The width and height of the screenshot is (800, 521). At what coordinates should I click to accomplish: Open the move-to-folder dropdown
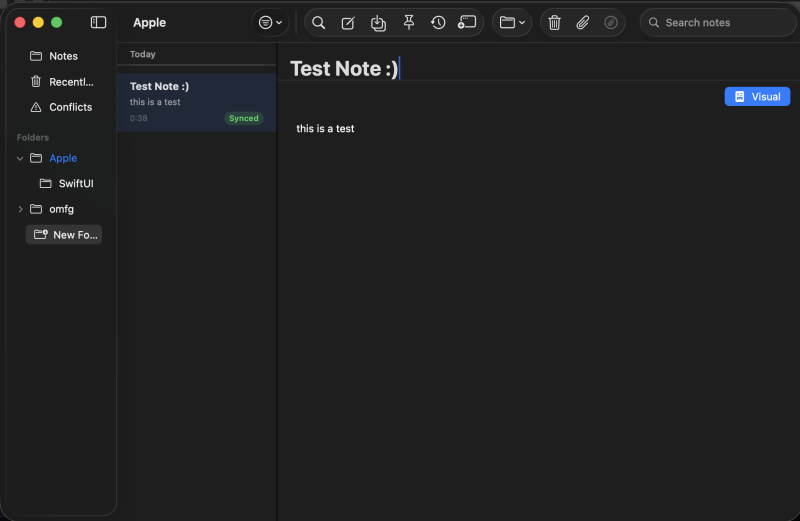coord(512,22)
